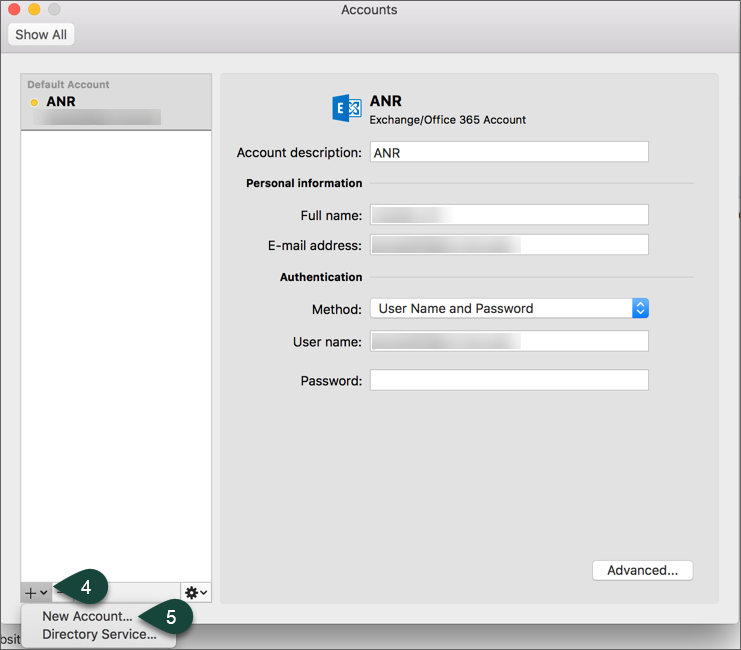Focus the Password input field

click(x=509, y=381)
